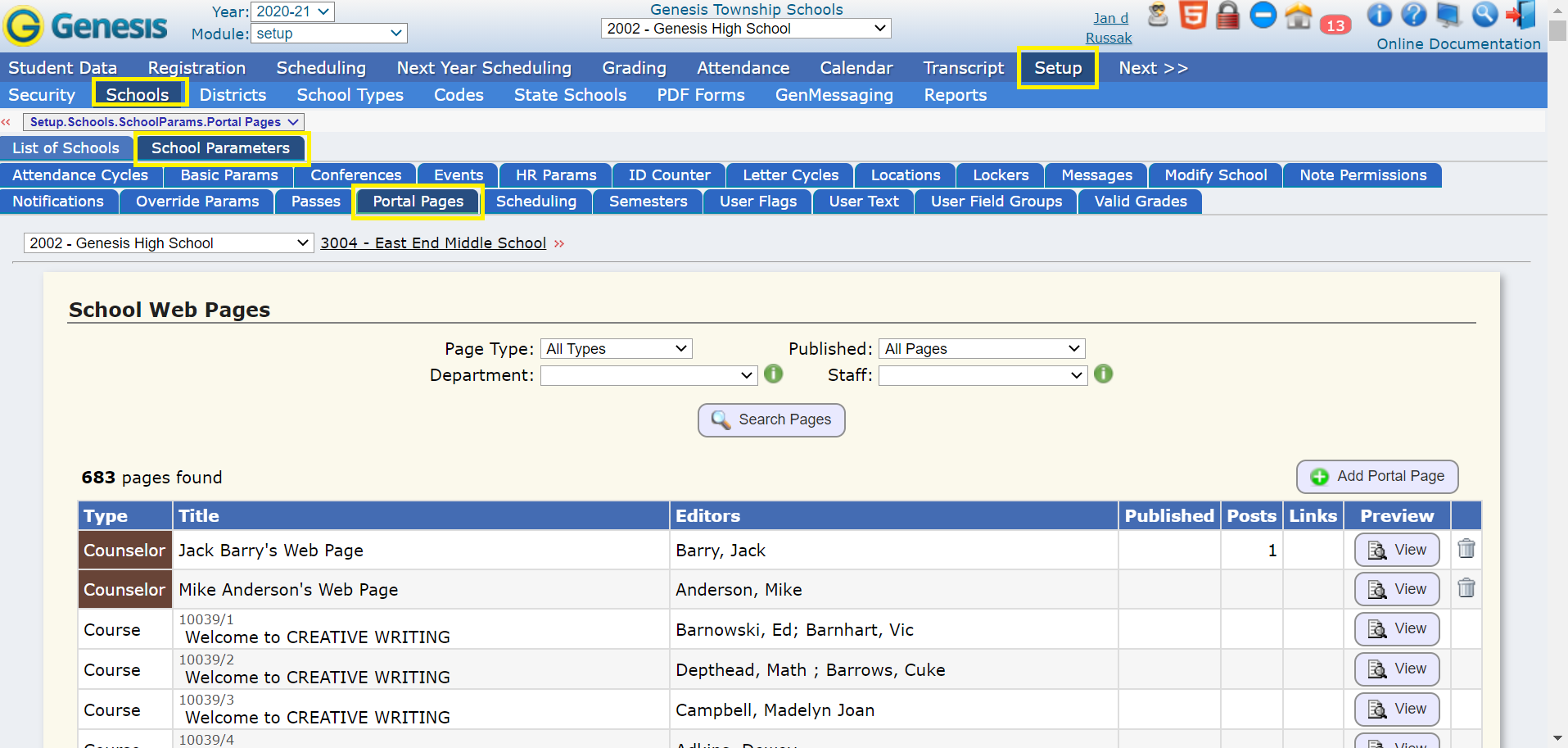
Task: Click the red double-arrow after East End Middle School
Action: [559, 243]
